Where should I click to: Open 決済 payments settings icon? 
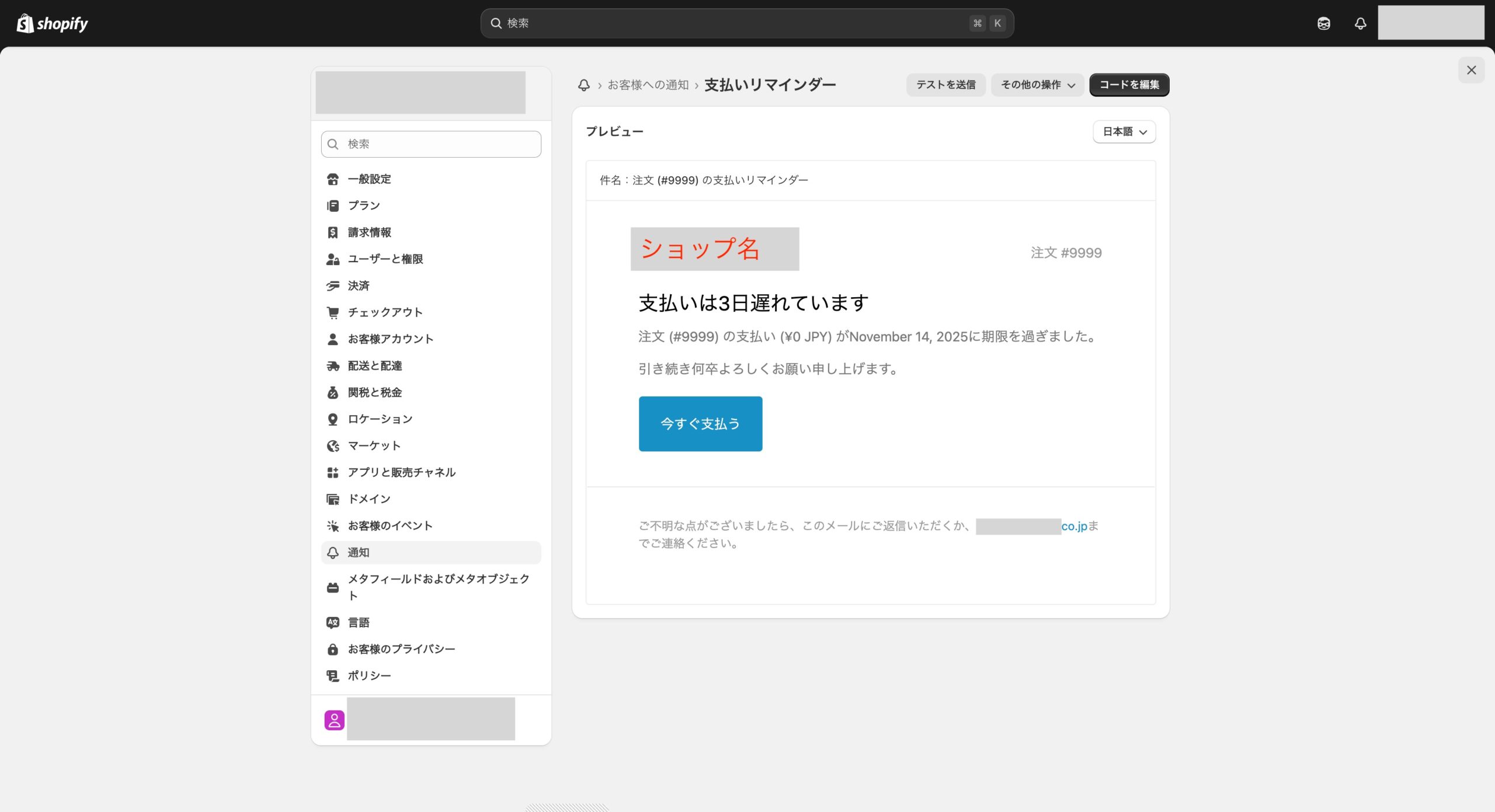click(x=333, y=285)
